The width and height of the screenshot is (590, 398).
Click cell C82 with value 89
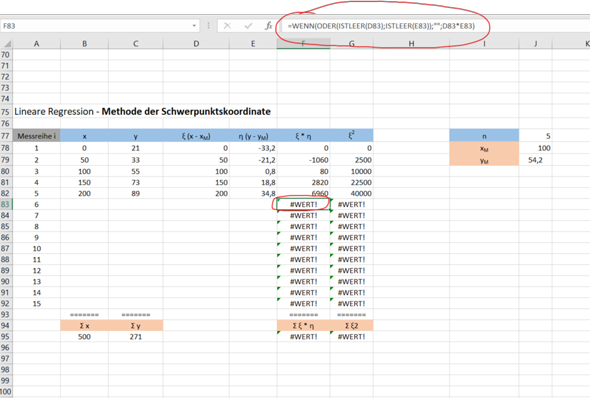pyautogui.click(x=135, y=193)
